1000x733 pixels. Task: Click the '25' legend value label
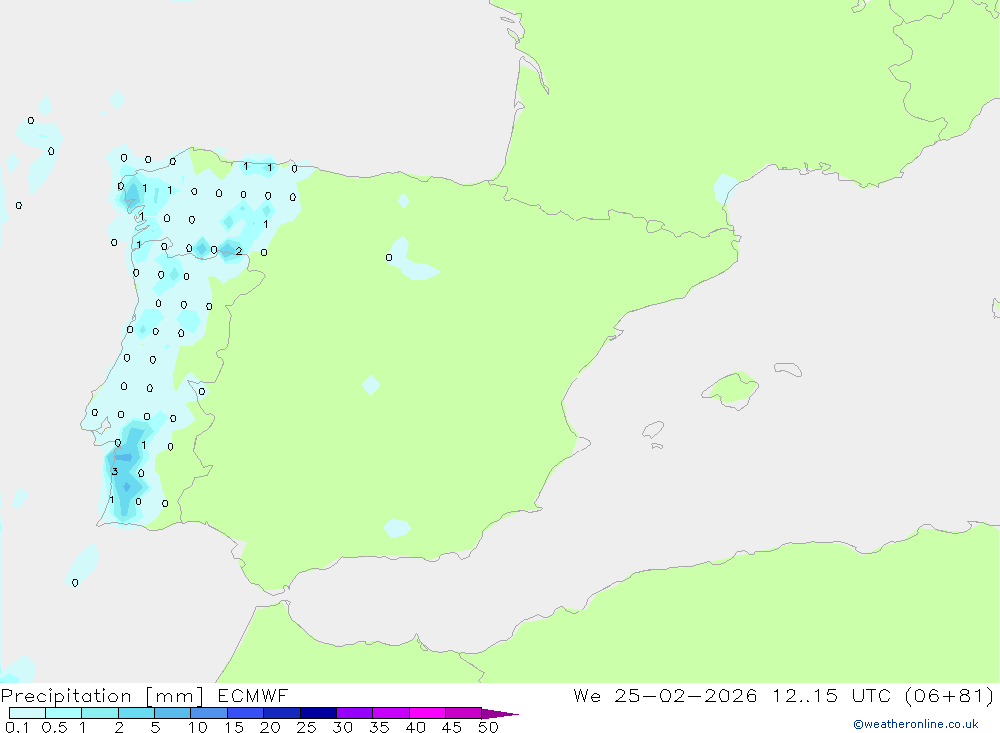point(306,727)
